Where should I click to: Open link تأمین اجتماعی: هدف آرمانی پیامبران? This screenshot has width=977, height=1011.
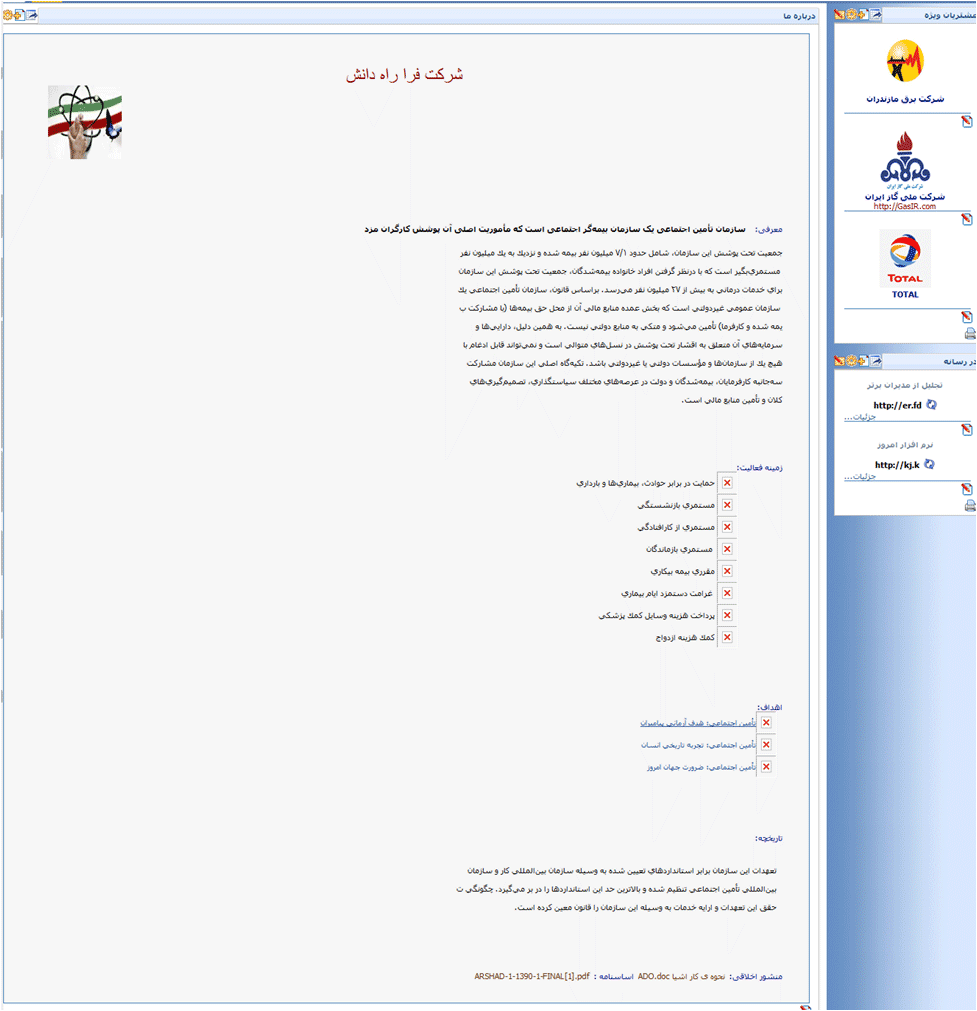click(x=698, y=723)
